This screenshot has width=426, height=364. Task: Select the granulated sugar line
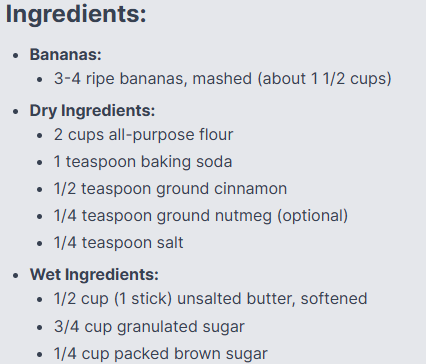tap(149, 327)
